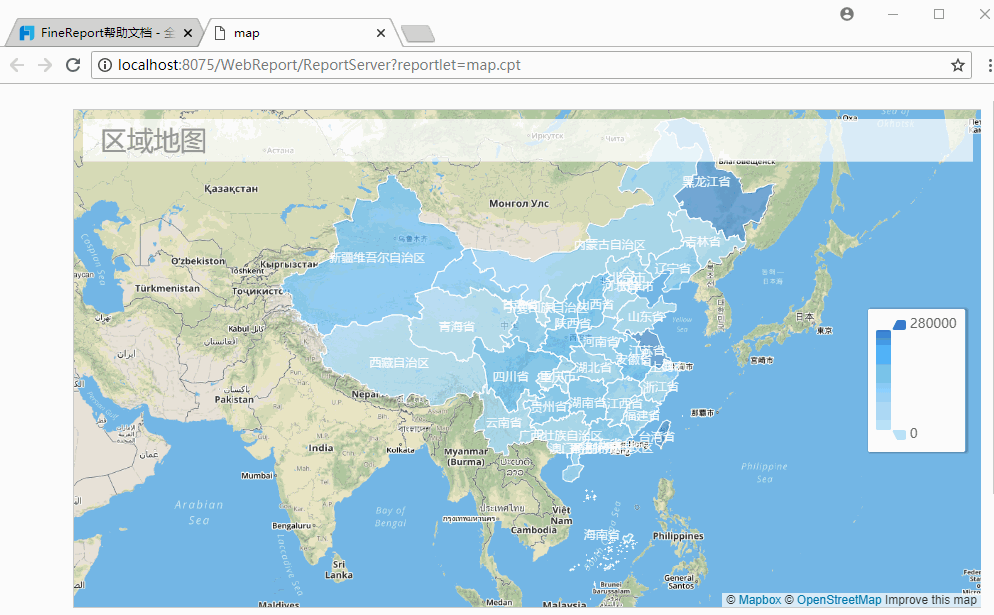This screenshot has width=994, height=615.
Task: Click the blue gradient legend bar
Action: 883,380
